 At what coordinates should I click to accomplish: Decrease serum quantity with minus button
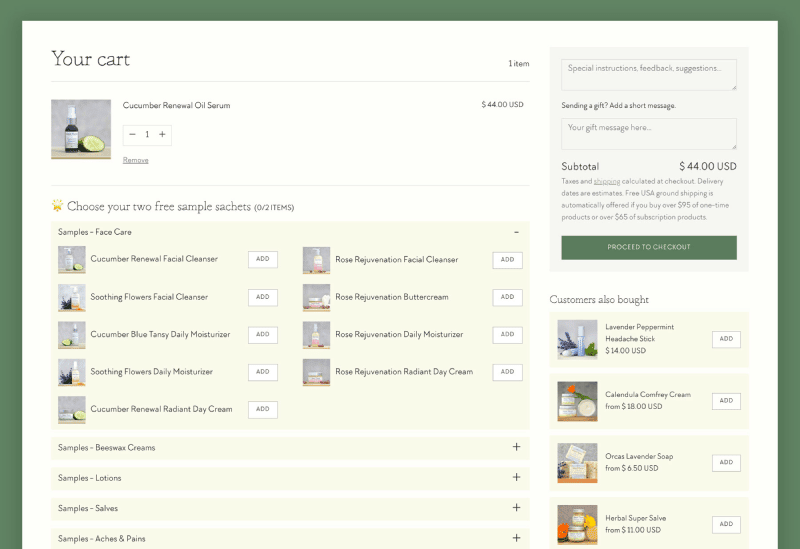(132, 134)
